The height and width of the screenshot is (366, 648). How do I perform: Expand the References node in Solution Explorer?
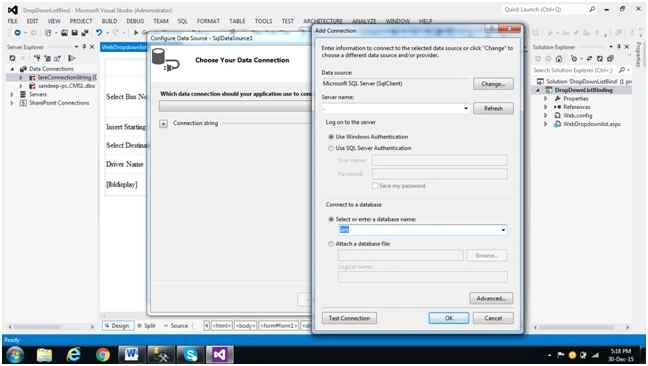pos(546,107)
